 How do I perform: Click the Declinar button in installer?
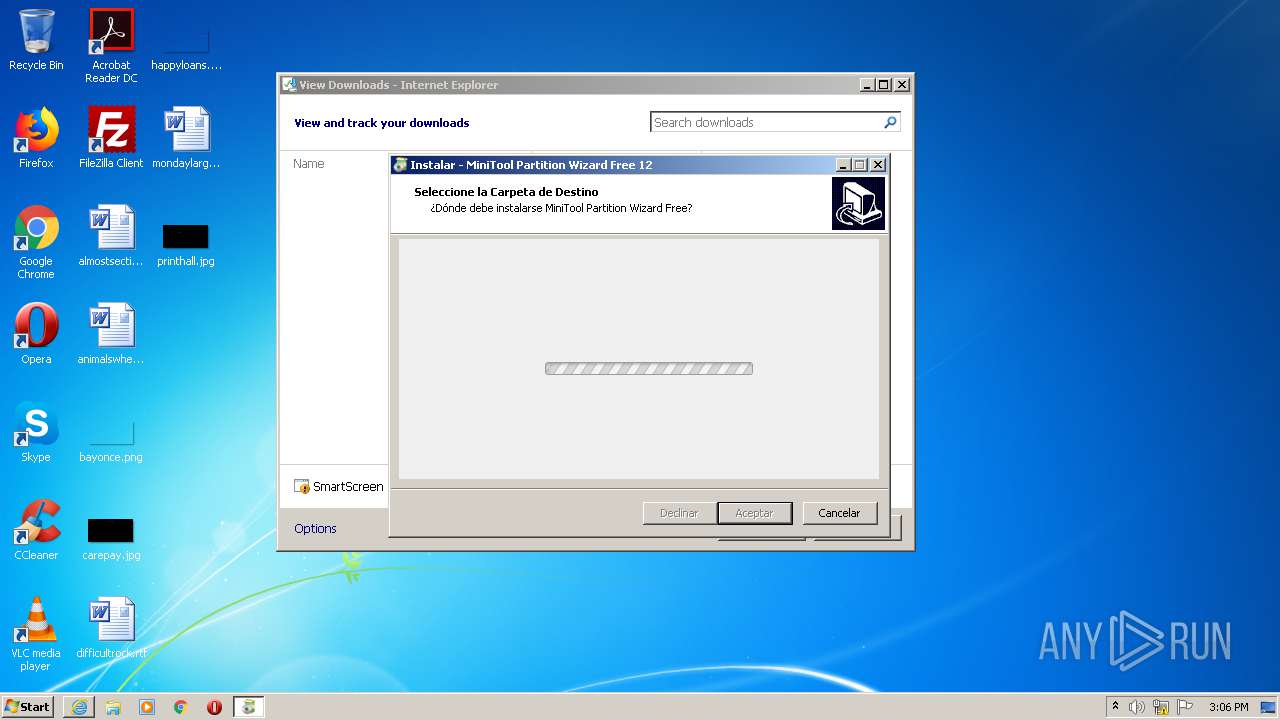pos(679,513)
